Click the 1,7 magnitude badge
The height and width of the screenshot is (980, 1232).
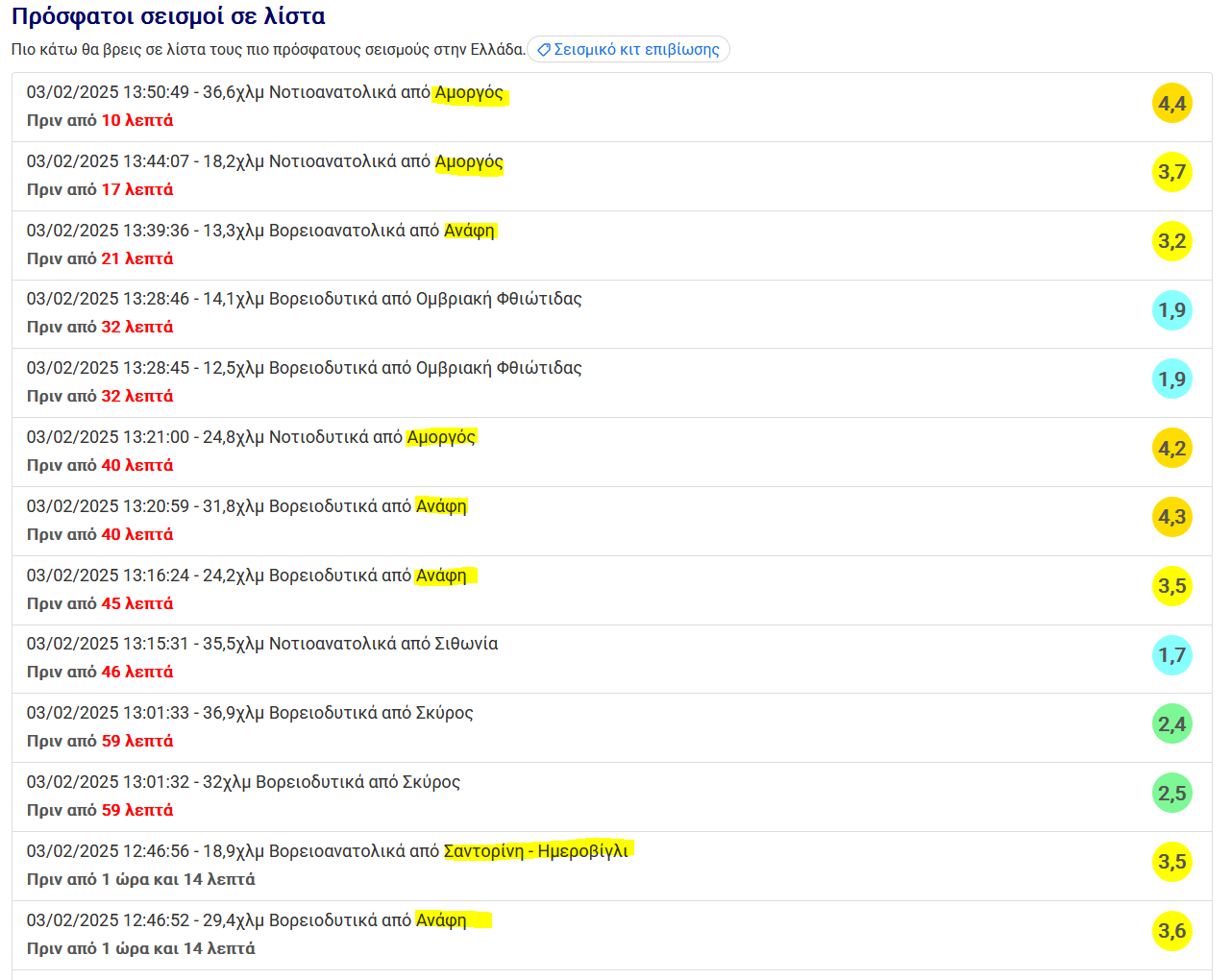click(x=1172, y=655)
